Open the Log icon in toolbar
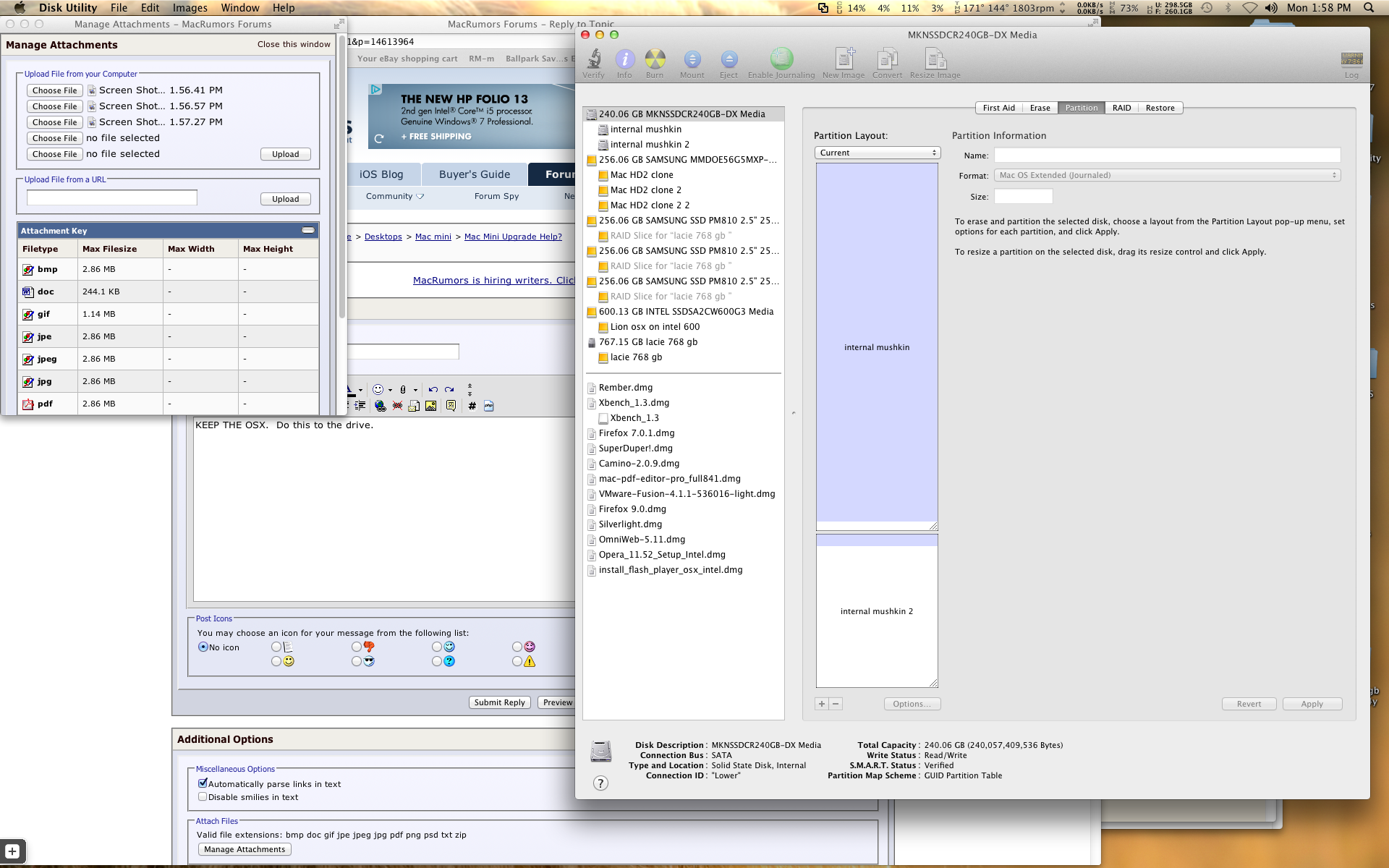The height and width of the screenshot is (868, 1389). click(x=1351, y=60)
